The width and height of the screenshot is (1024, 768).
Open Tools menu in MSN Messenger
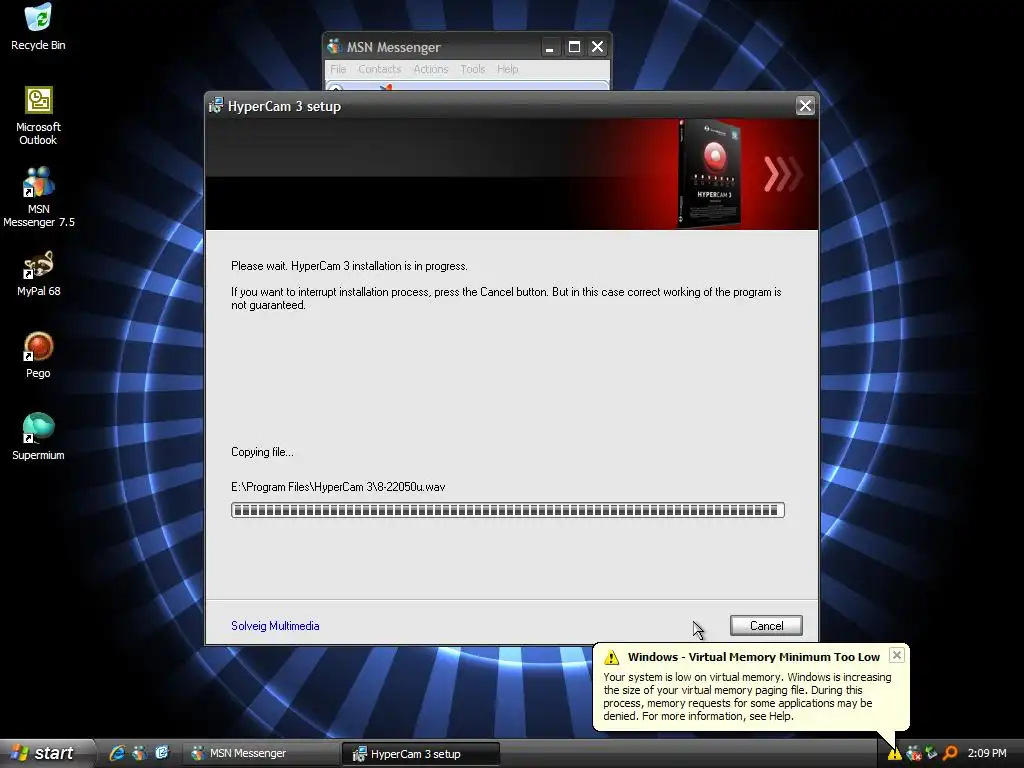[x=472, y=69]
